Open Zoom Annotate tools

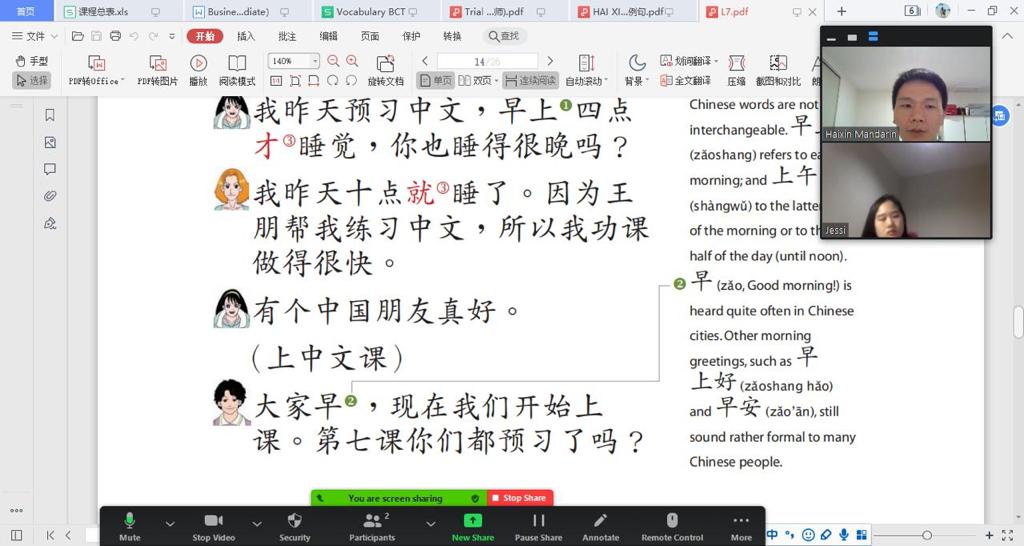tap(600, 526)
